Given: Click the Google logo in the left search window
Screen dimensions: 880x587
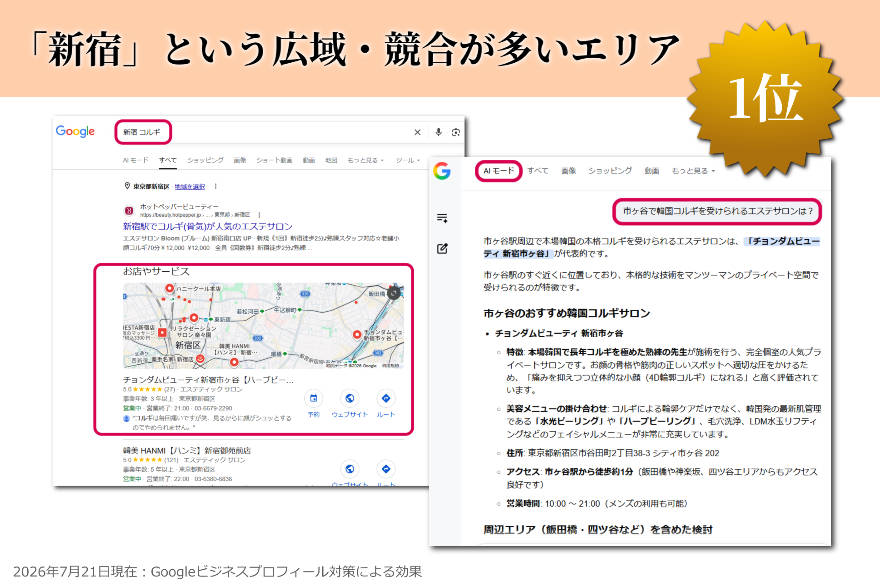Looking at the screenshot, I should [75, 131].
